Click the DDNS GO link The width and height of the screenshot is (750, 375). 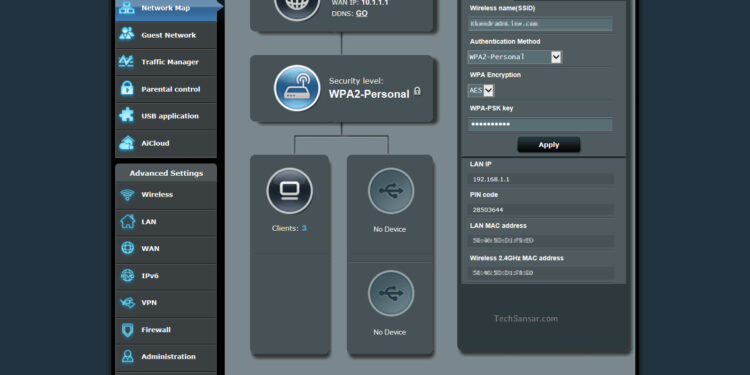click(x=362, y=13)
